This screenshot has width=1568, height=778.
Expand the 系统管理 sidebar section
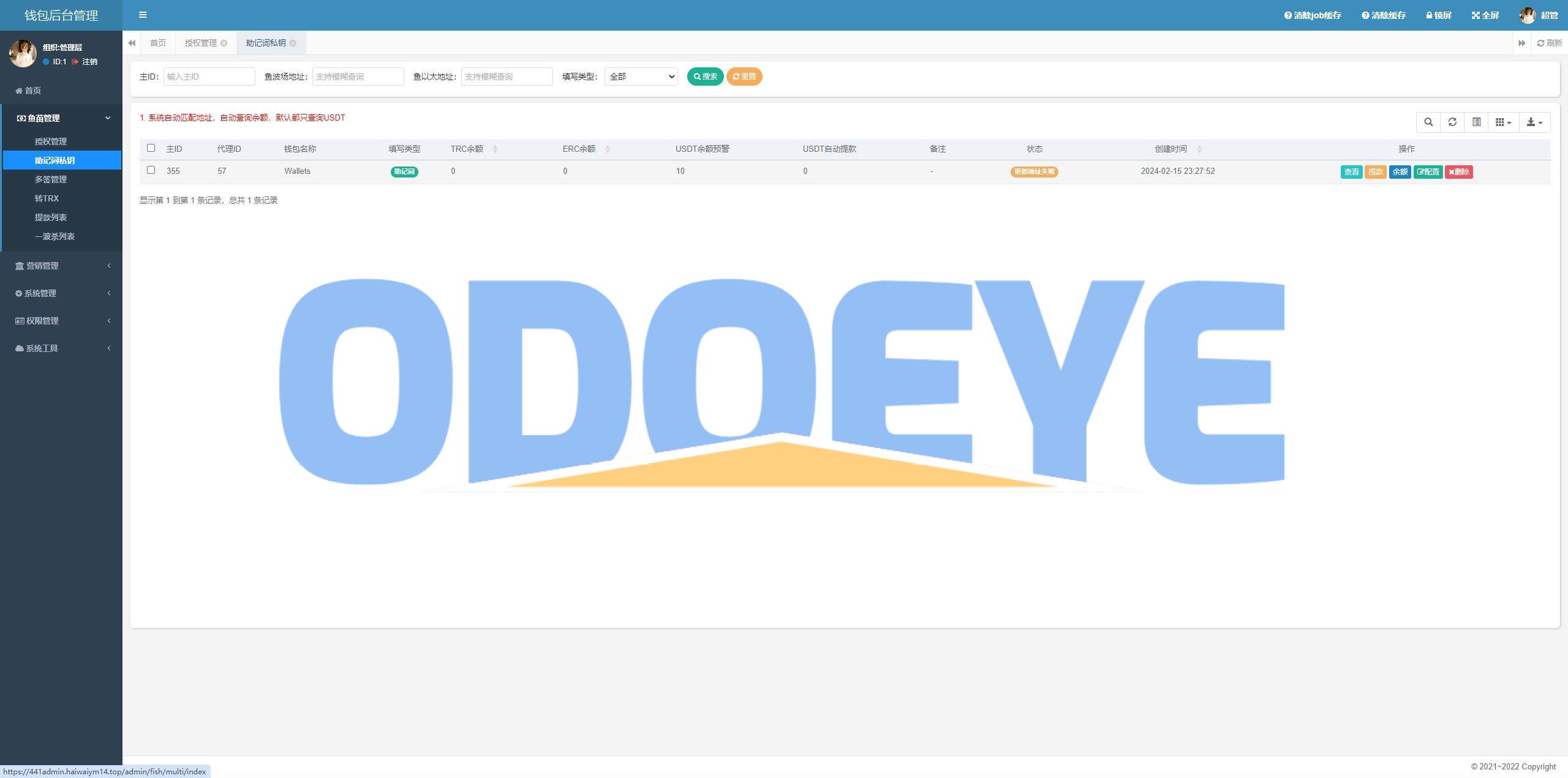[61, 293]
